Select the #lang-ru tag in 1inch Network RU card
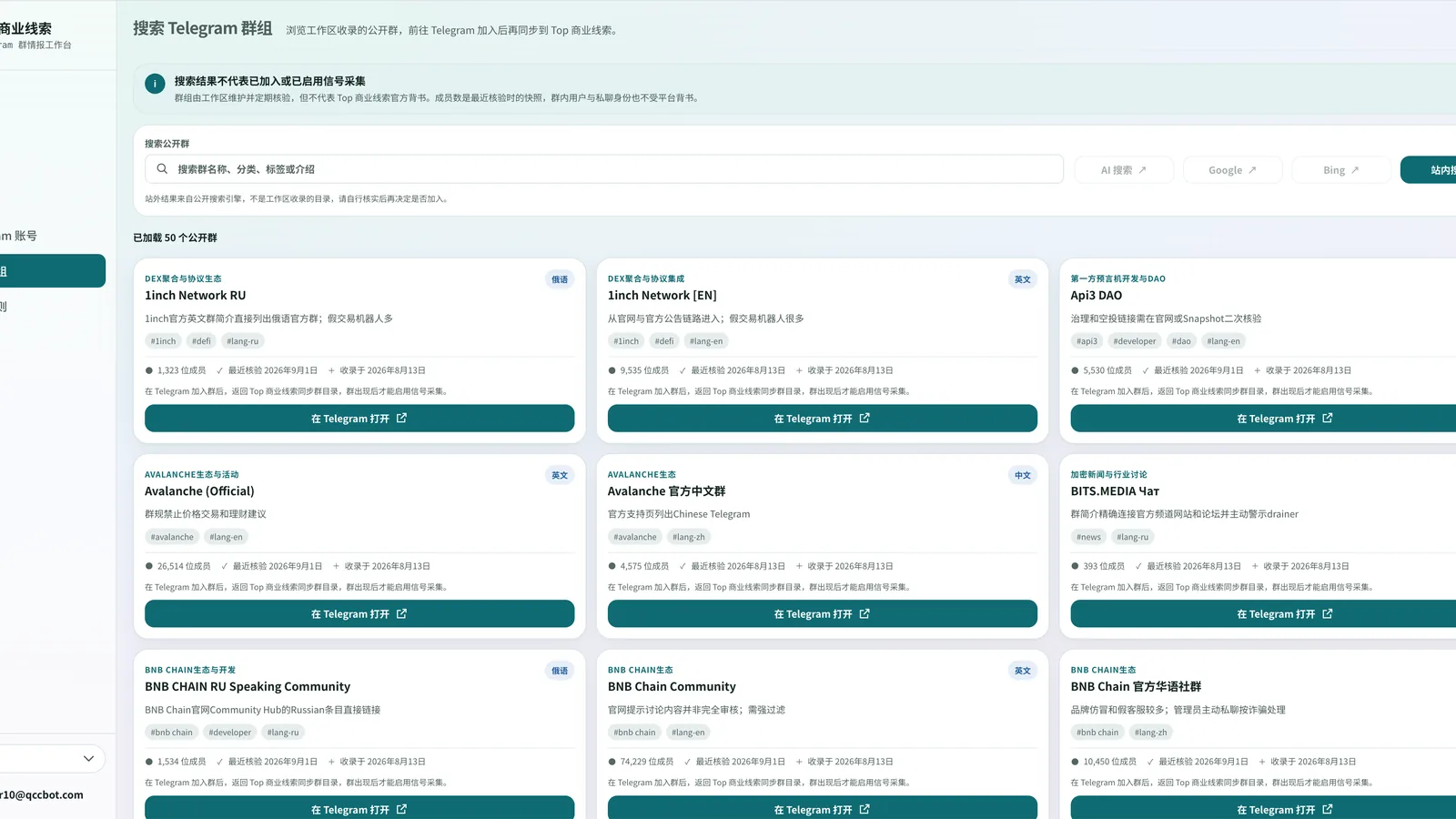 (243, 341)
